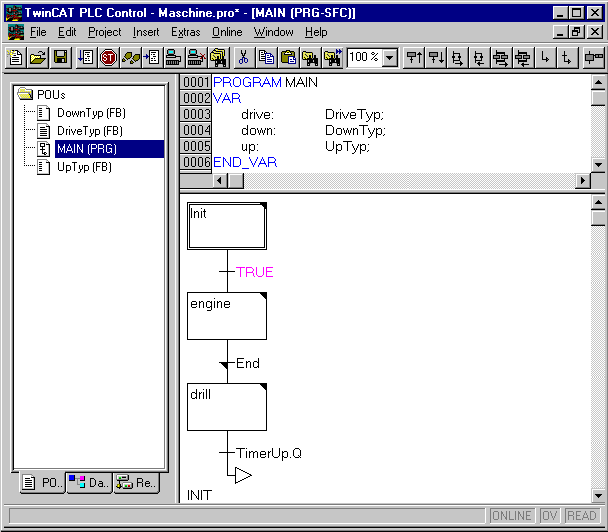The width and height of the screenshot is (608, 532).
Task: Click the 100 % zoom field
Action: [364, 57]
